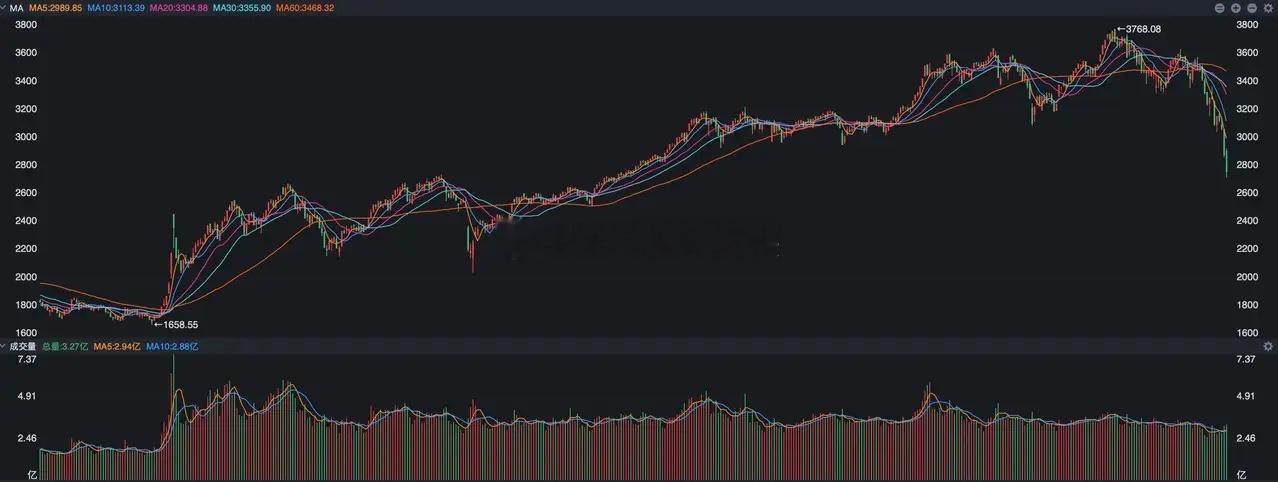1278x482 pixels.
Task: Click the MA60:3468.32 value
Action: pyautogui.click(x=304, y=8)
